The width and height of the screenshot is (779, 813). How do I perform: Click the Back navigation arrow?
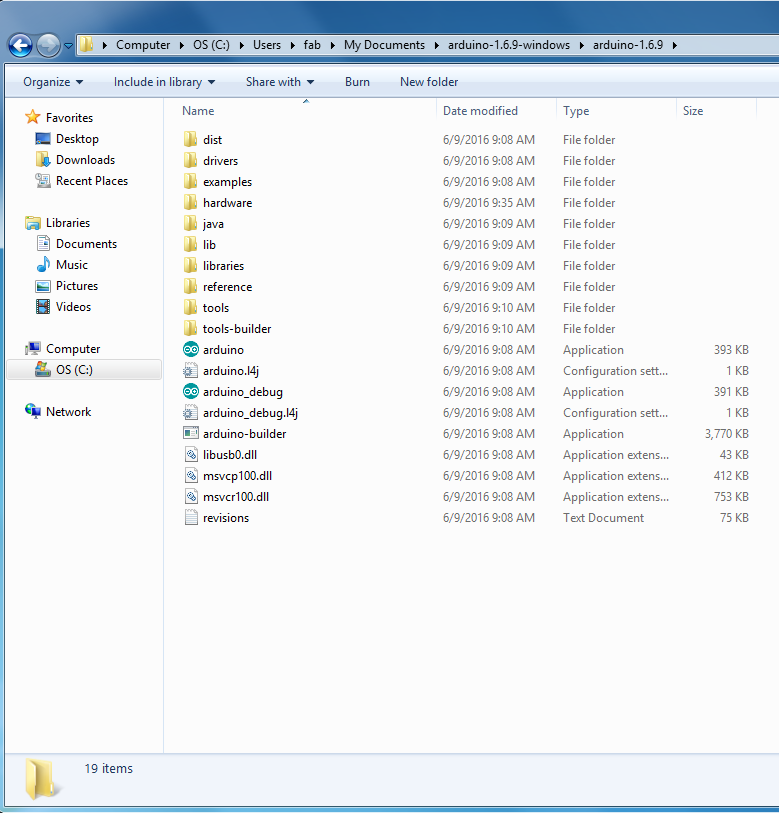point(21,46)
